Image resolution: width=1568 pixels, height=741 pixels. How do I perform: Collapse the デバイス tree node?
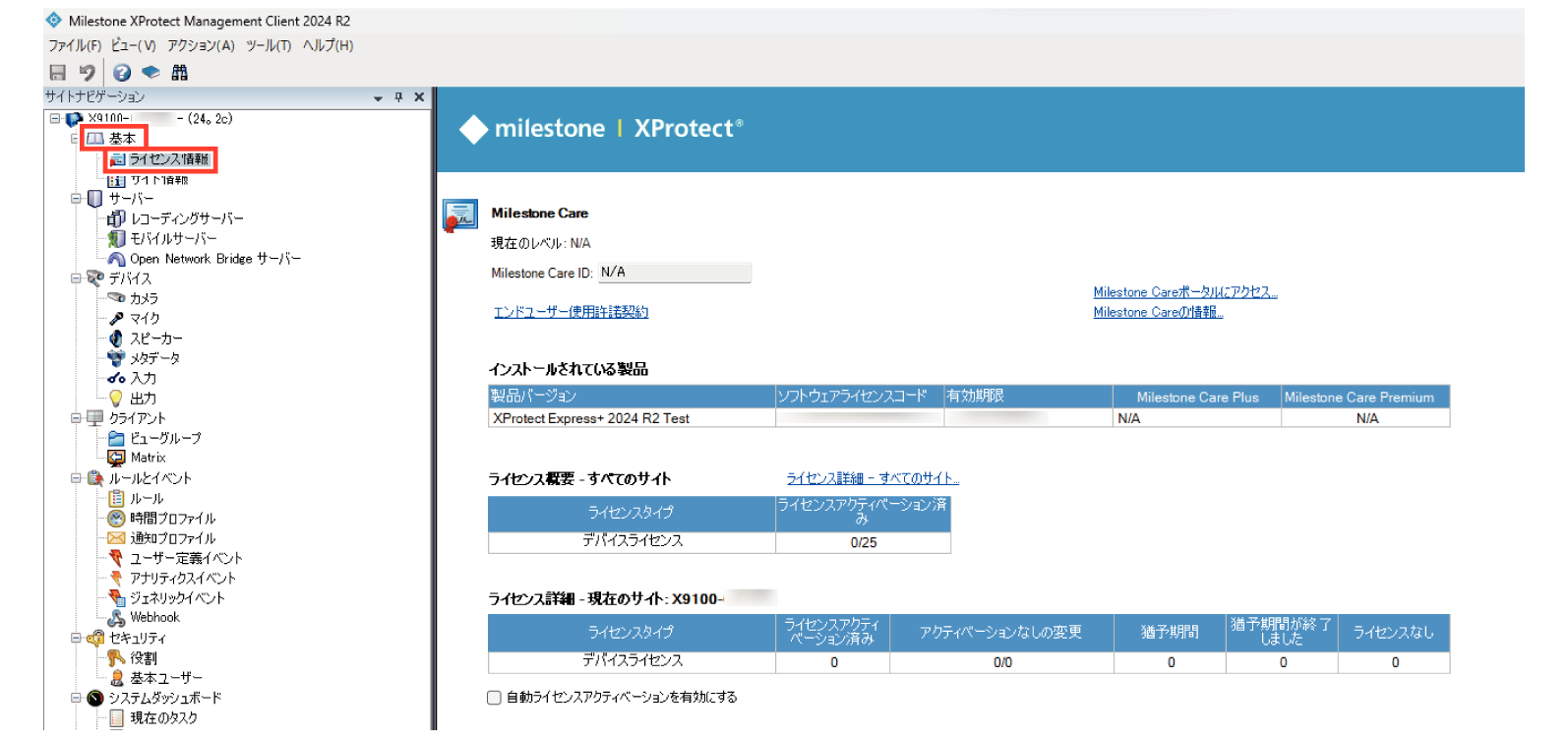click(x=76, y=278)
